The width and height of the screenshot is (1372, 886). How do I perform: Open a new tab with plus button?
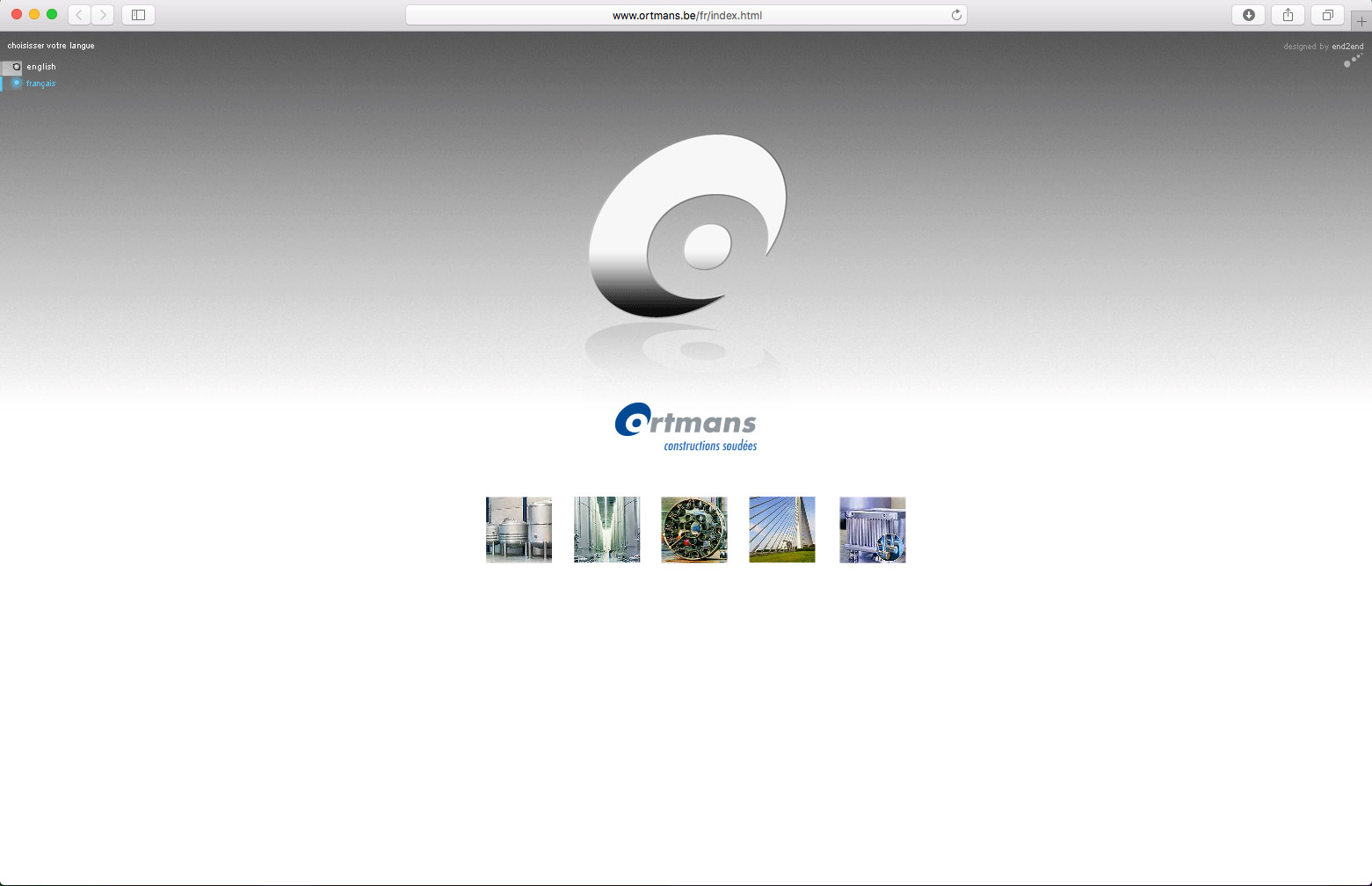coord(1361,21)
